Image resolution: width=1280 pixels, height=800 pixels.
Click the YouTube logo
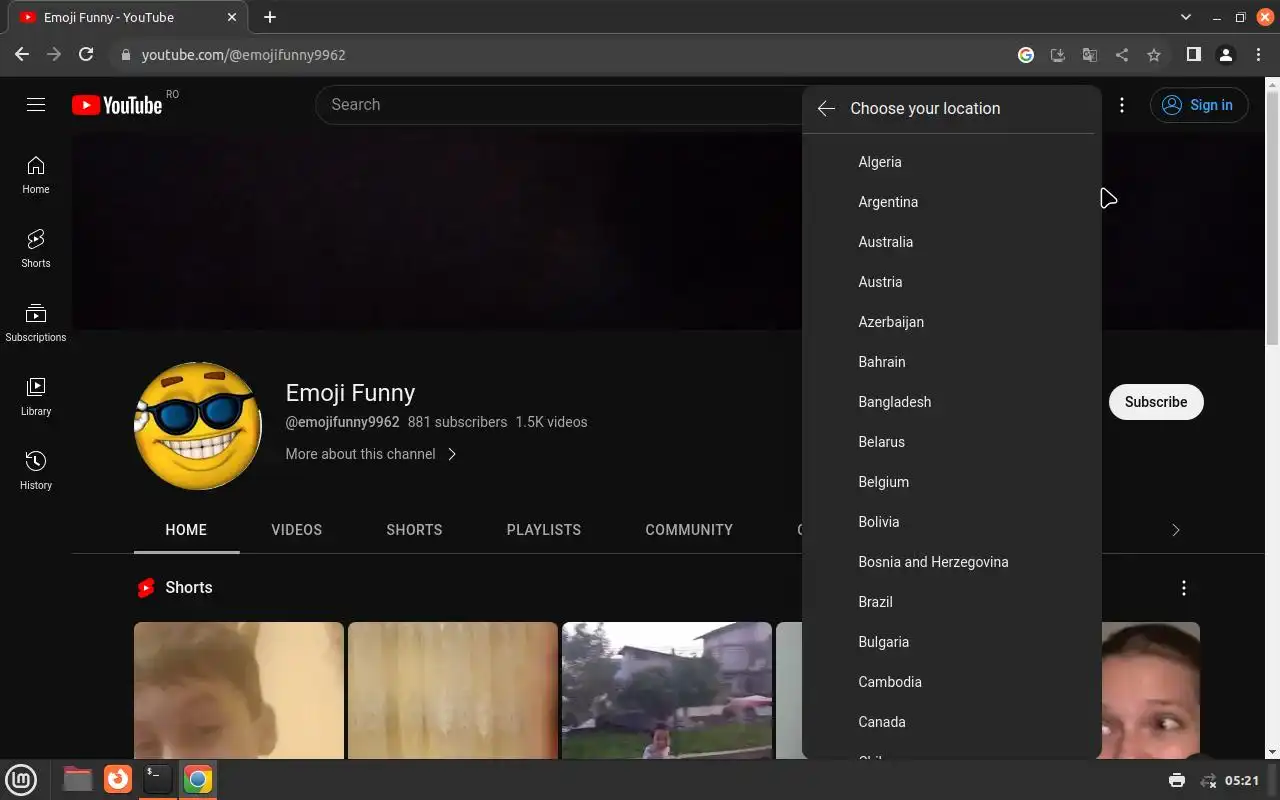click(117, 105)
